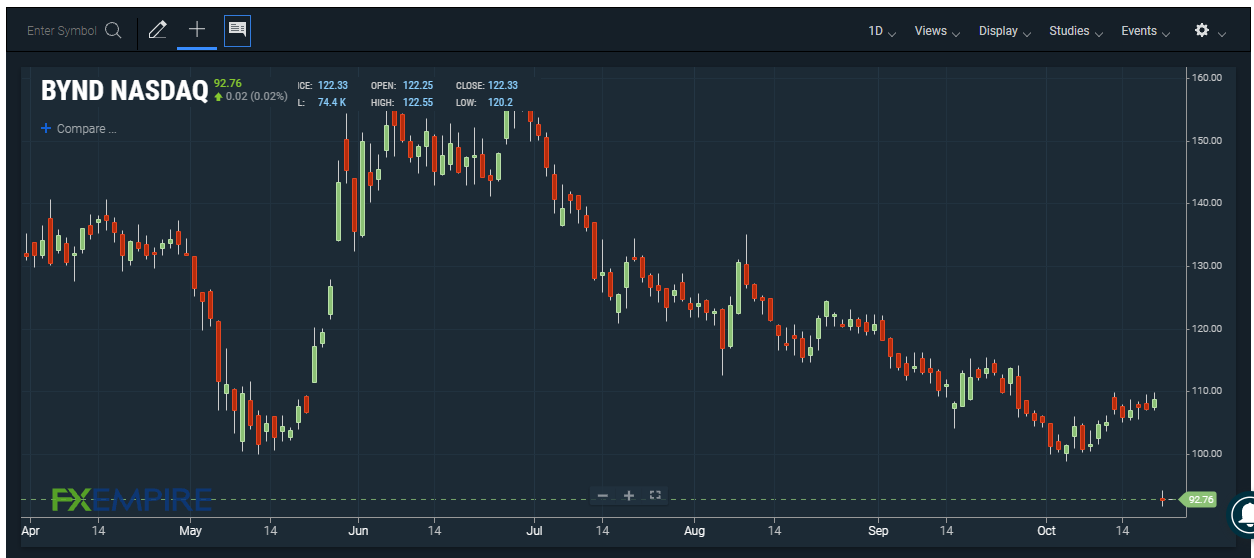This screenshot has height=558, width=1254.
Task: Toggle the info tooltip panel icon
Action: [237, 30]
